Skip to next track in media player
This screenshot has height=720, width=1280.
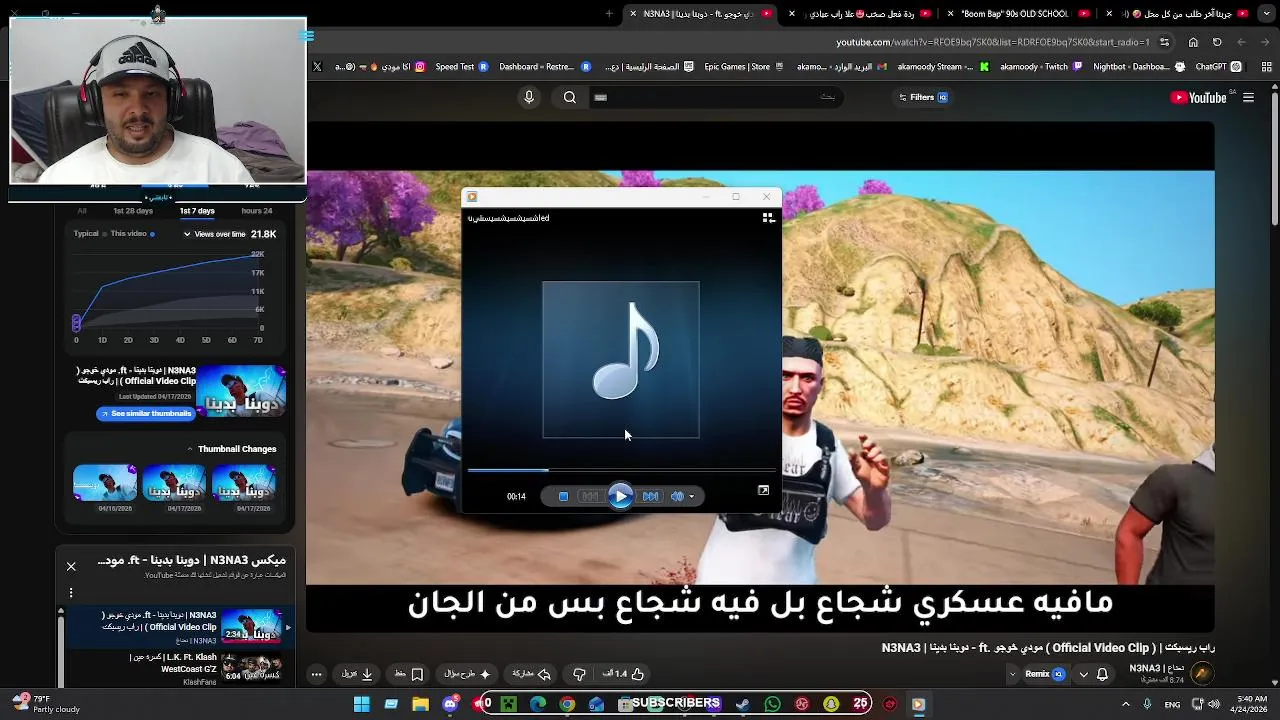coord(651,496)
